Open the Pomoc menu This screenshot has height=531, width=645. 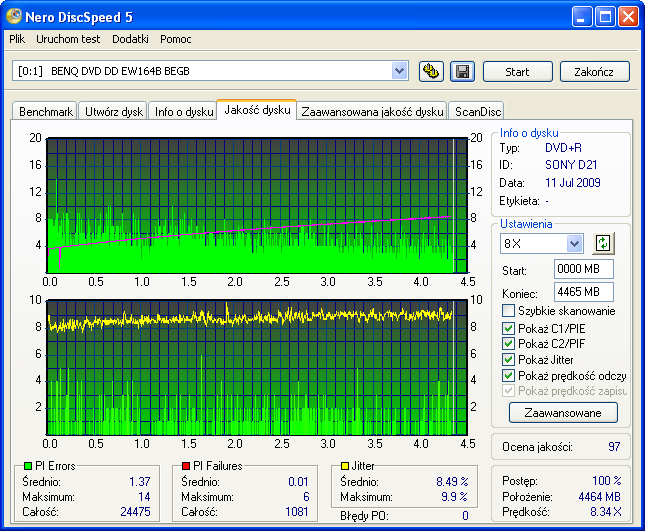pos(176,39)
